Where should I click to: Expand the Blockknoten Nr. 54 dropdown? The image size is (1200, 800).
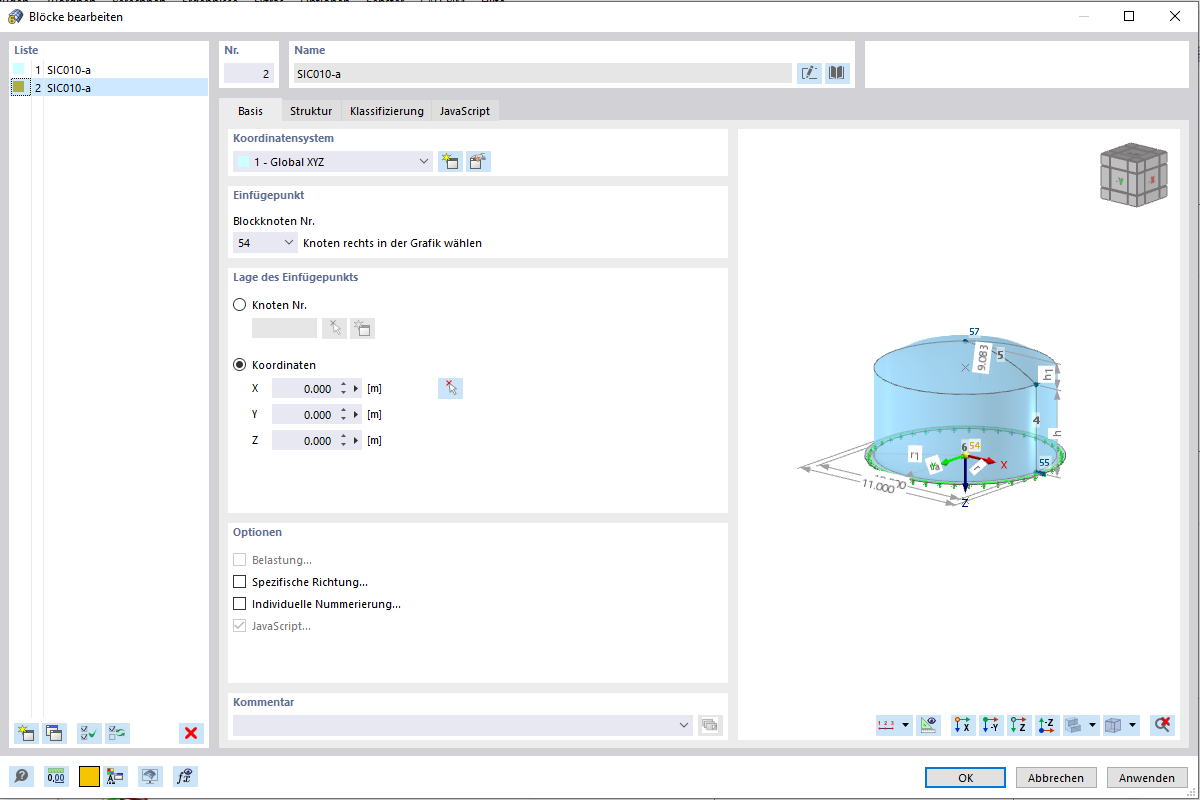[x=290, y=241]
